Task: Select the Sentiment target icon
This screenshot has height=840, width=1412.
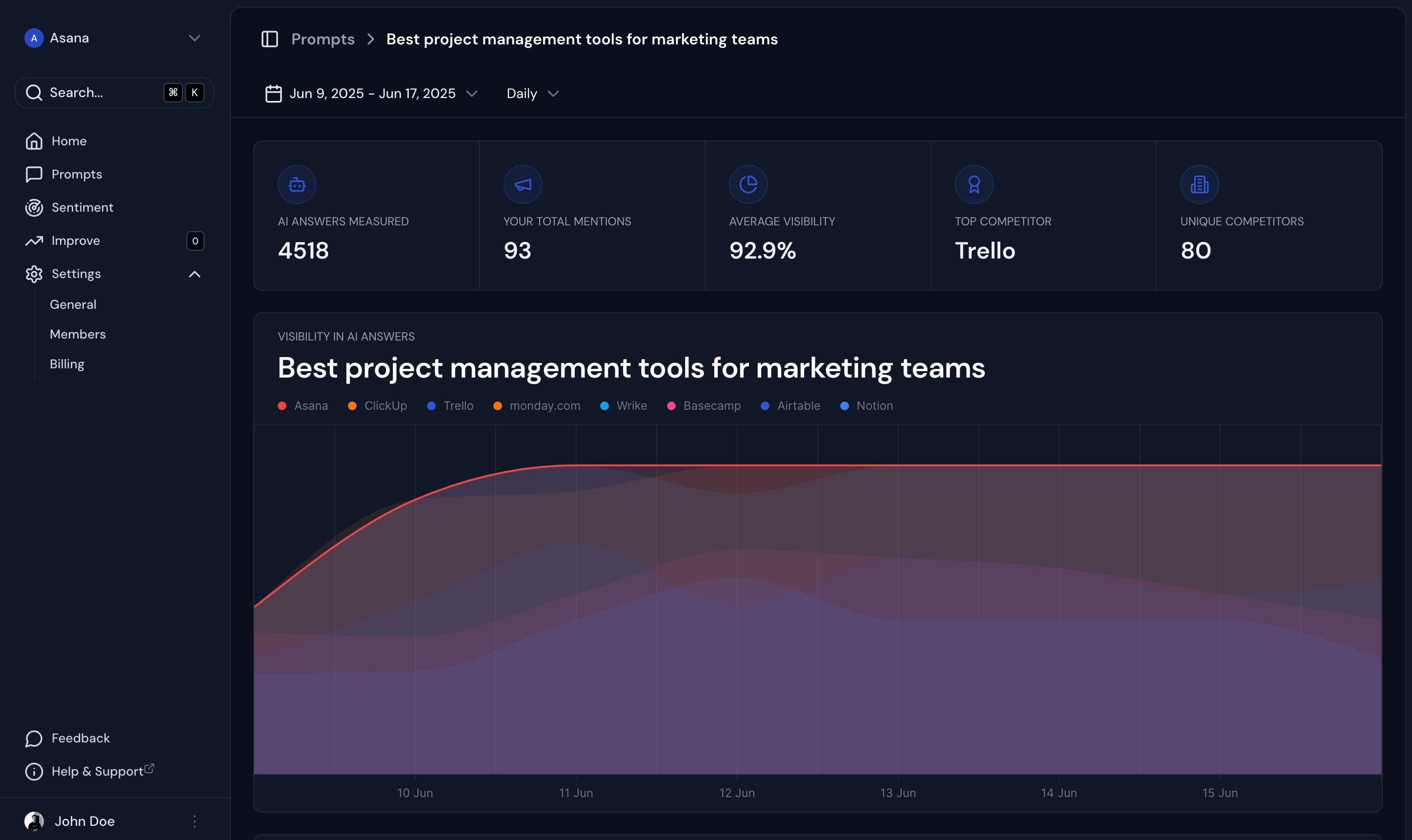Action: [x=34, y=207]
